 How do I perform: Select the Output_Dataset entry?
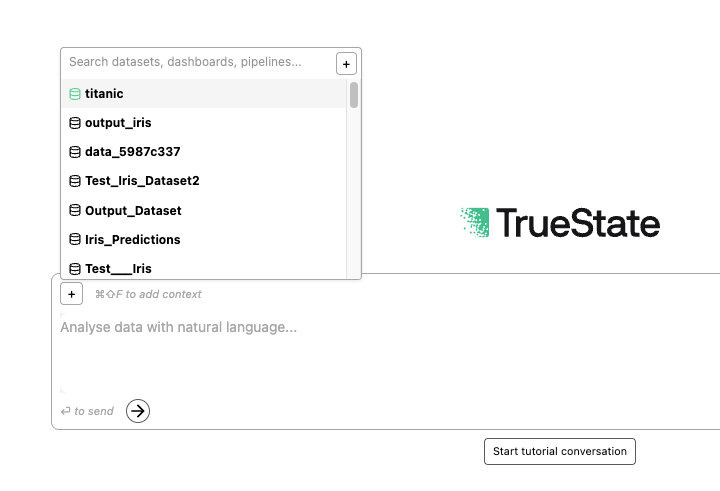coord(204,210)
